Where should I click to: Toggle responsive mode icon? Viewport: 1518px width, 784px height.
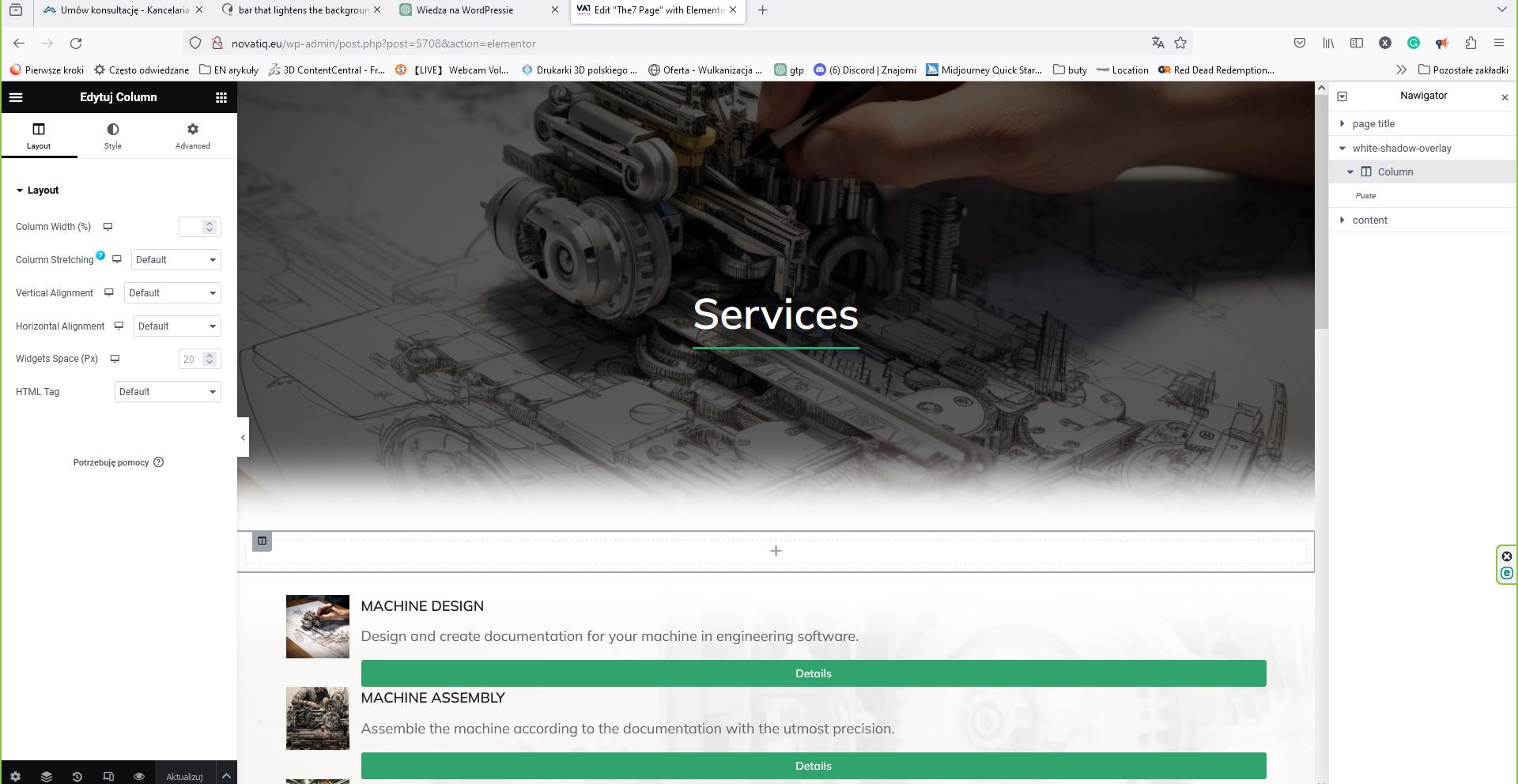click(x=108, y=776)
